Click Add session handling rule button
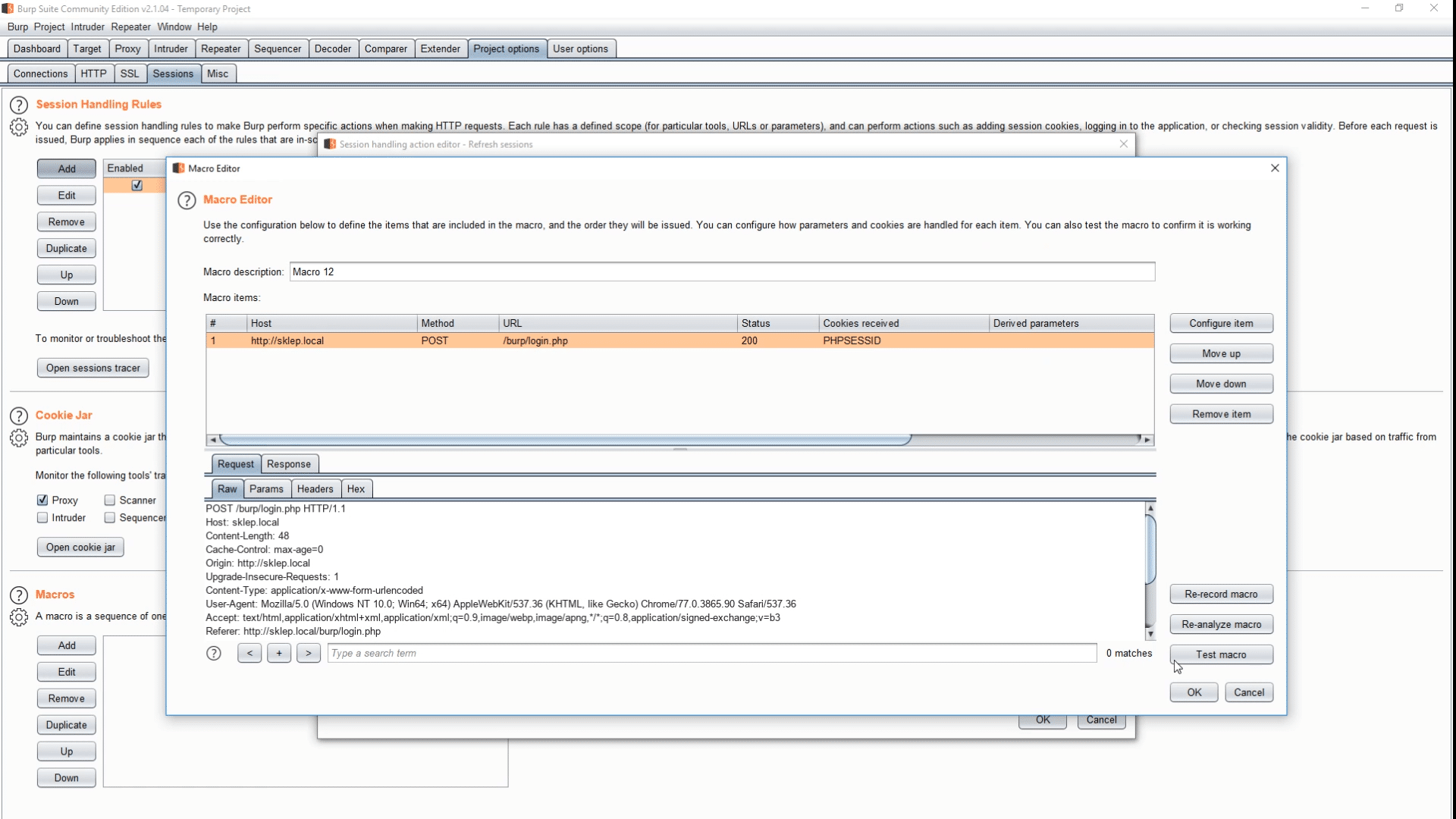This screenshot has height=819, width=1456. 67,168
